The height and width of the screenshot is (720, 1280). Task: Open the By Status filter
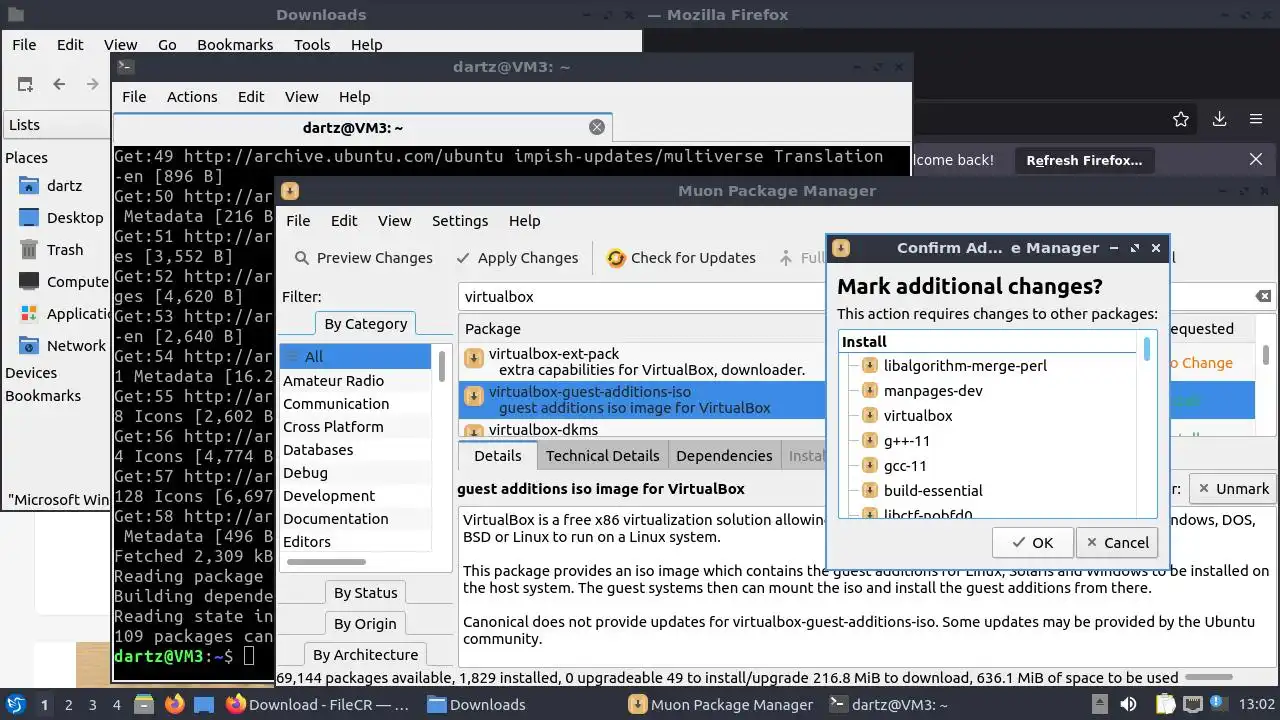[x=365, y=593]
